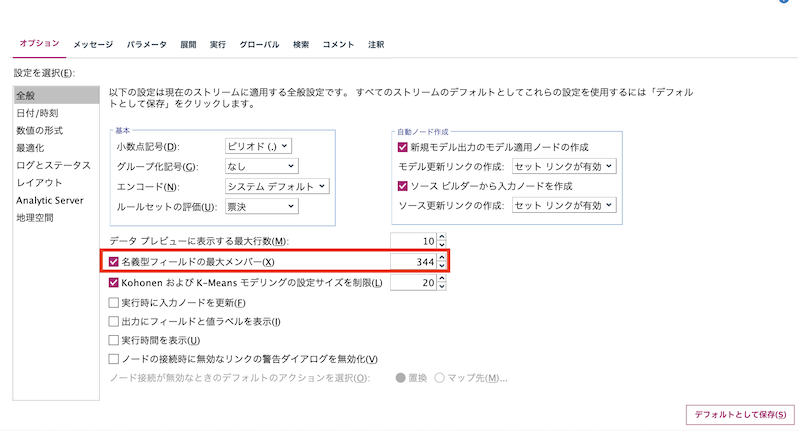Open the ソース更新リンクの作成 dropdown

click(564, 206)
